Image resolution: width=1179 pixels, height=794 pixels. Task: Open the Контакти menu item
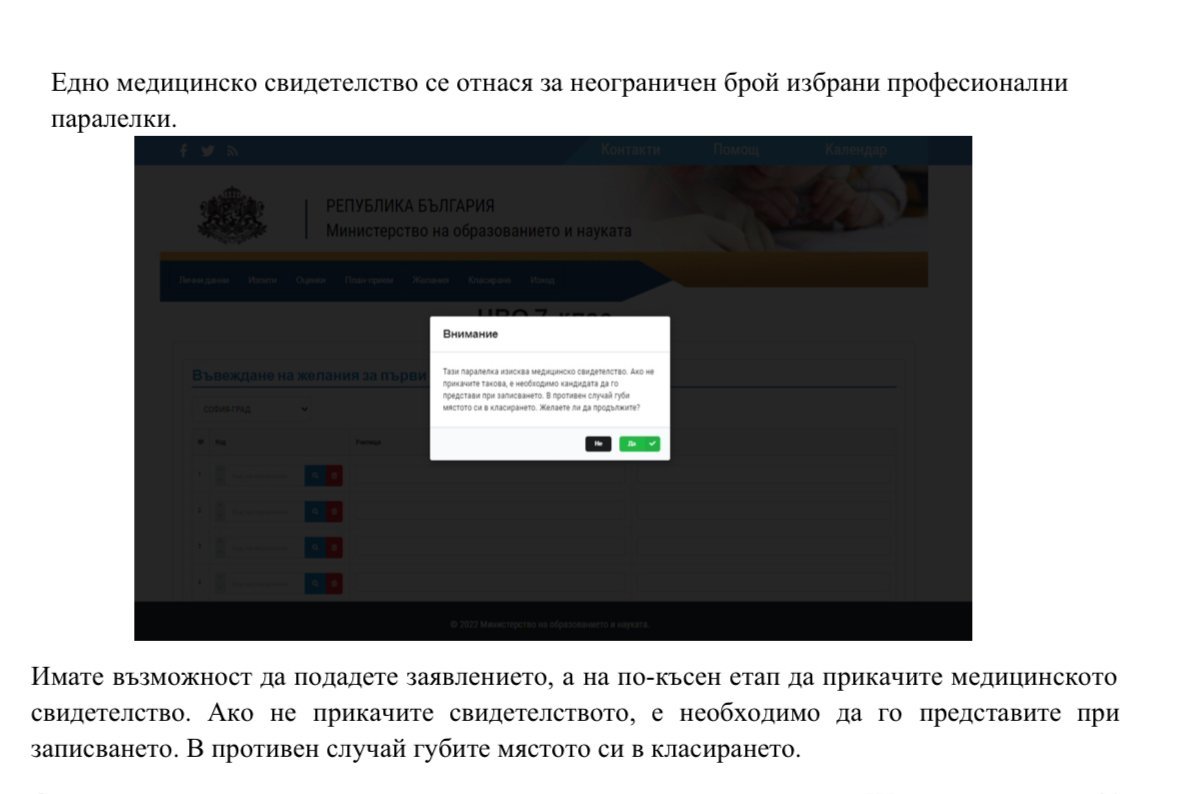tap(630, 150)
